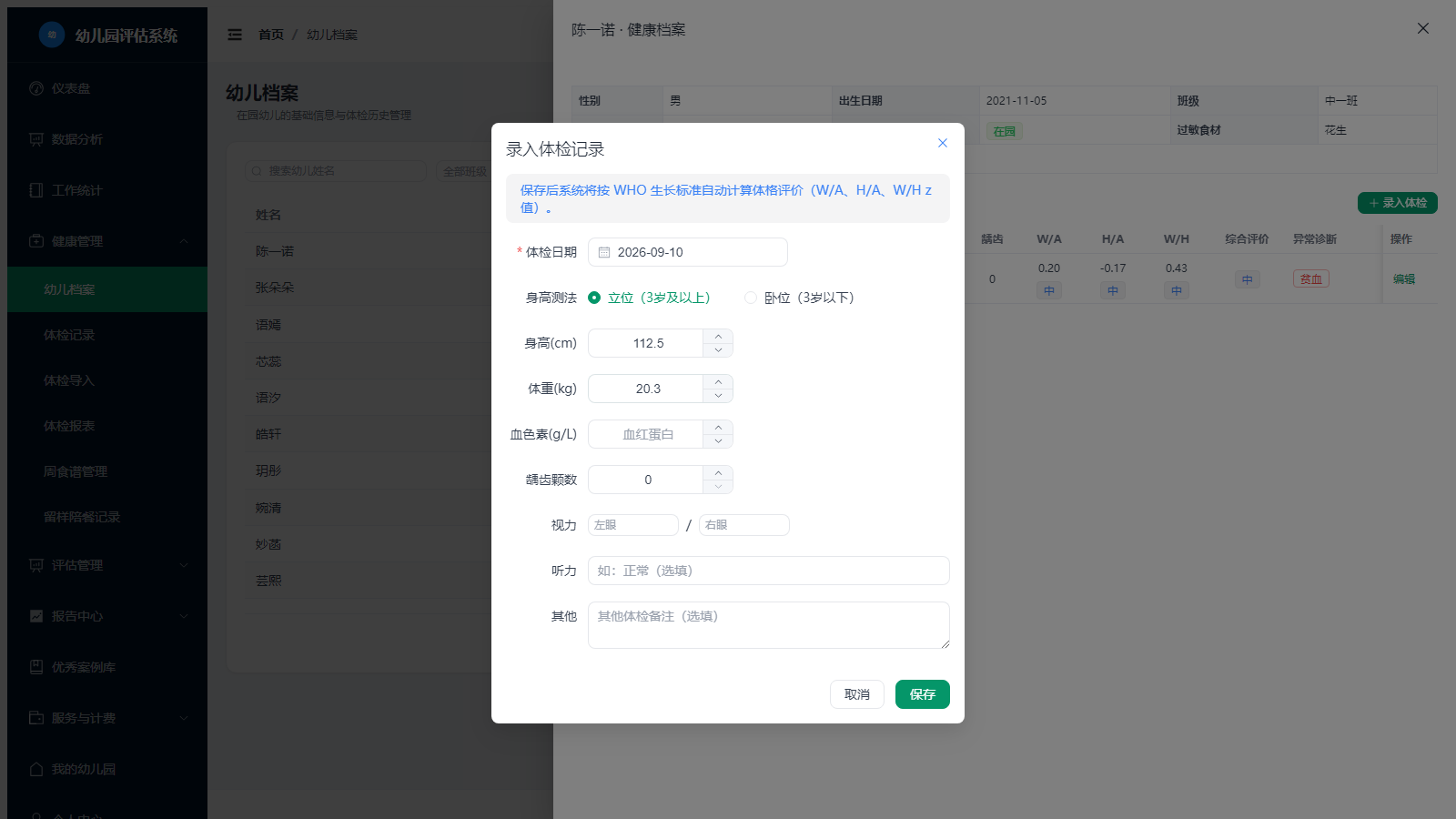The width and height of the screenshot is (1456, 819).
Task: Decrease 身高(cm) value with down arrow
Action: pyautogui.click(x=718, y=350)
